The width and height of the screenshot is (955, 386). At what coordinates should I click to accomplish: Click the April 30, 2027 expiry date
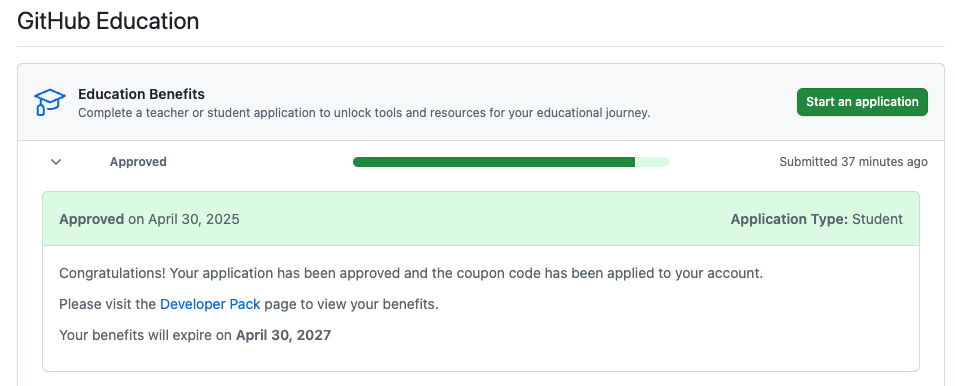[x=283, y=335]
